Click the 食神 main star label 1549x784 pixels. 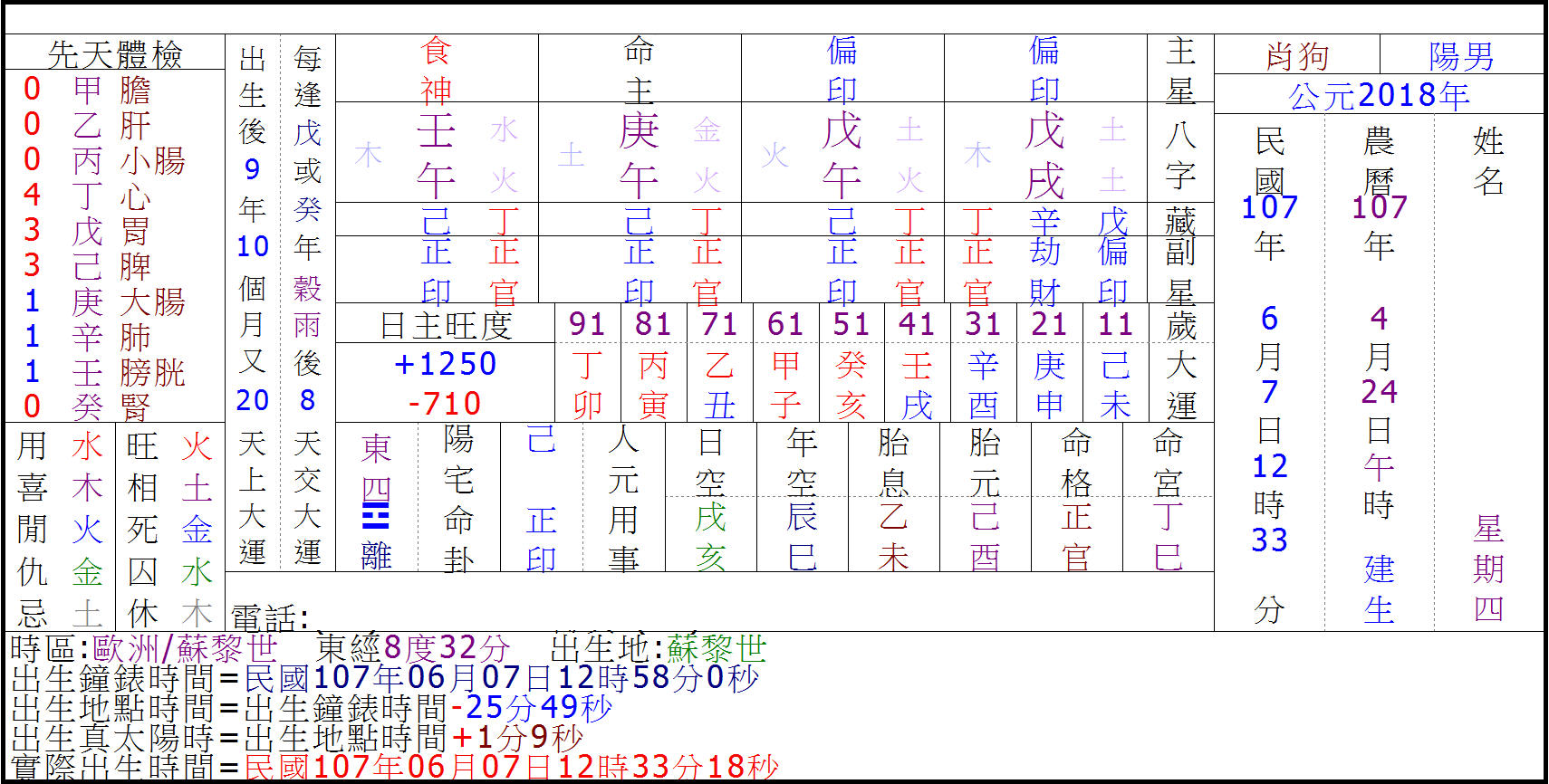coord(436,71)
